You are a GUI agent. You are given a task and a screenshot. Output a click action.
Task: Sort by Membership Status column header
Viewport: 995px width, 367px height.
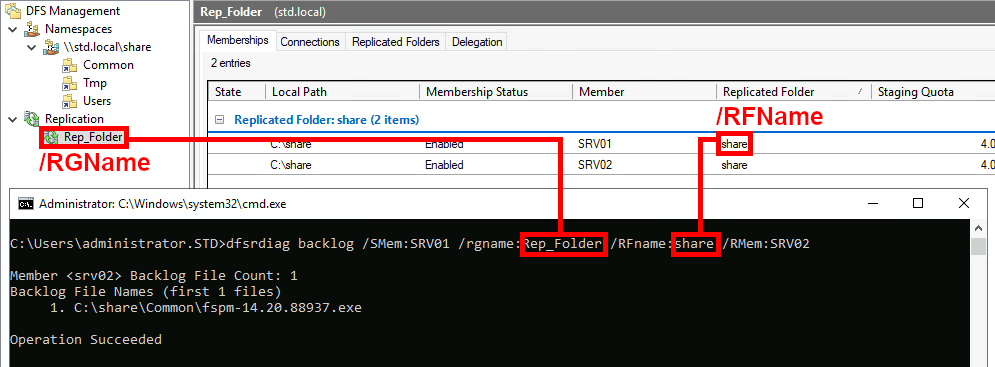point(496,92)
